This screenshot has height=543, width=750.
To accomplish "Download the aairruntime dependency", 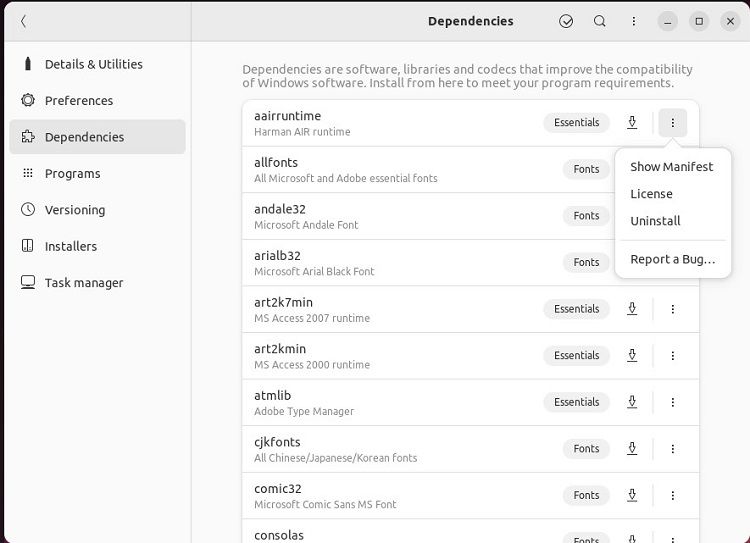I will click(x=632, y=123).
